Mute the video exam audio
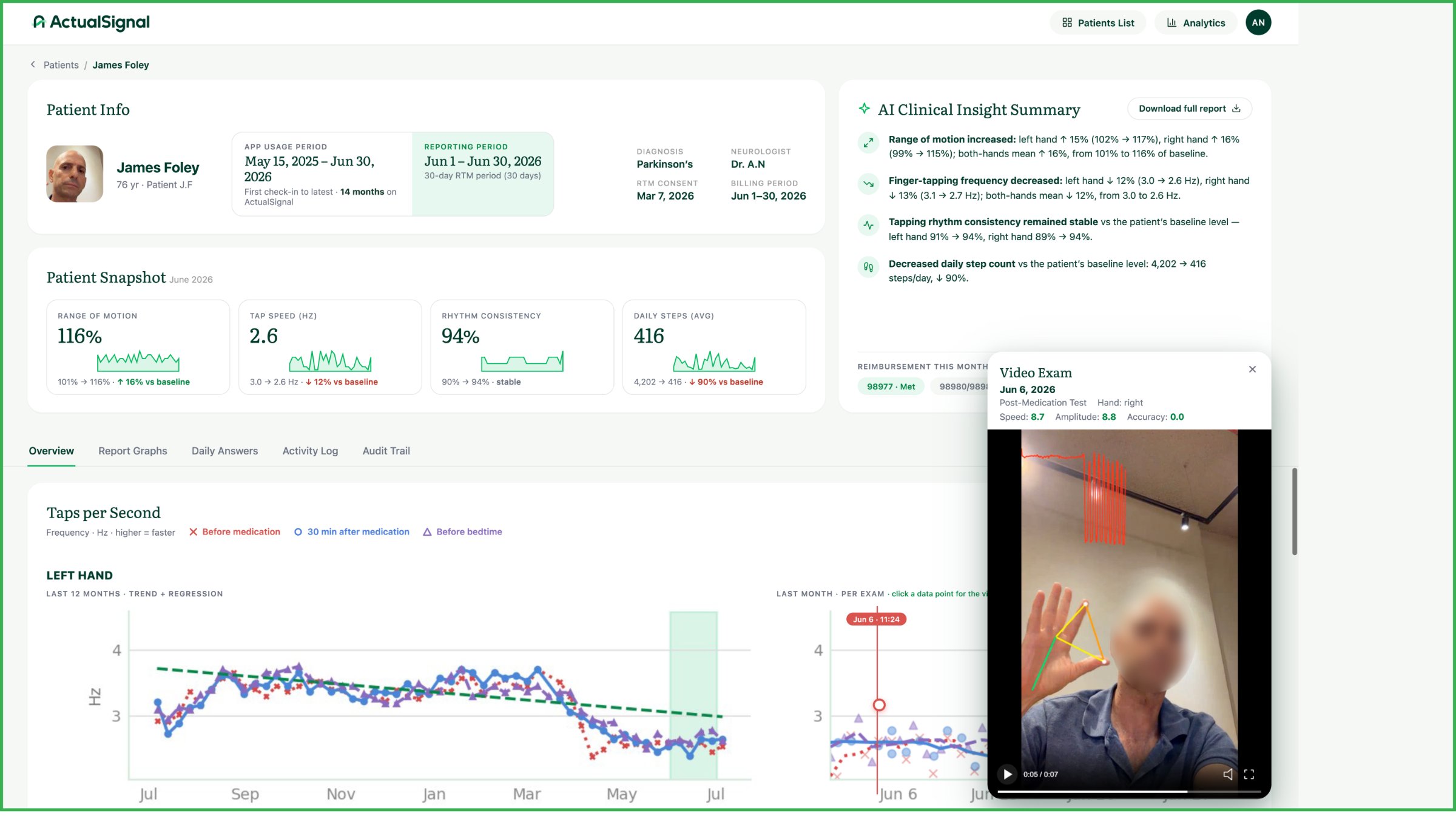The height and width of the screenshot is (819, 1456). (x=1228, y=774)
